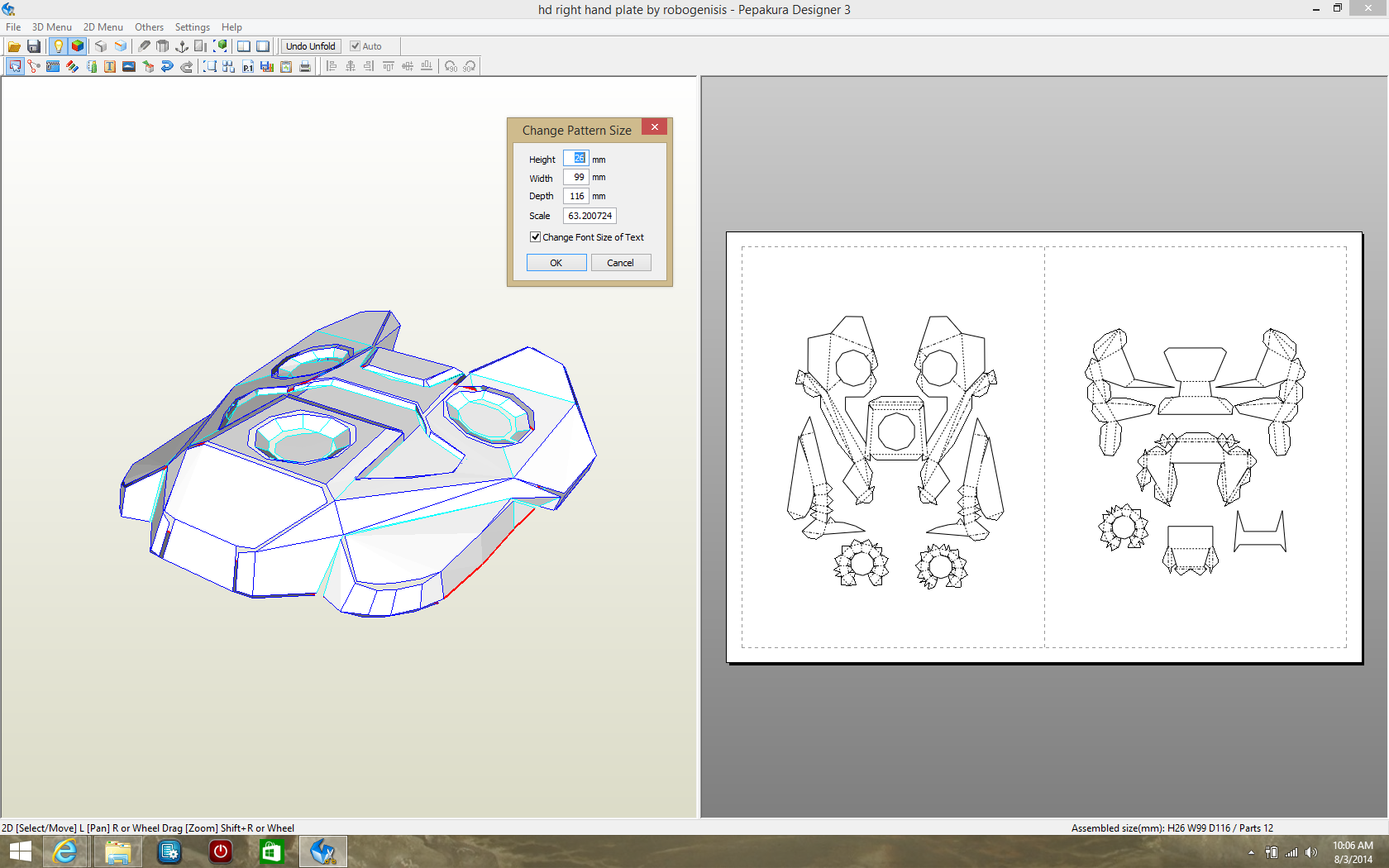The height and width of the screenshot is (868, 1389).
Task: Click the align left icon
Action: (x=331, y=66)
